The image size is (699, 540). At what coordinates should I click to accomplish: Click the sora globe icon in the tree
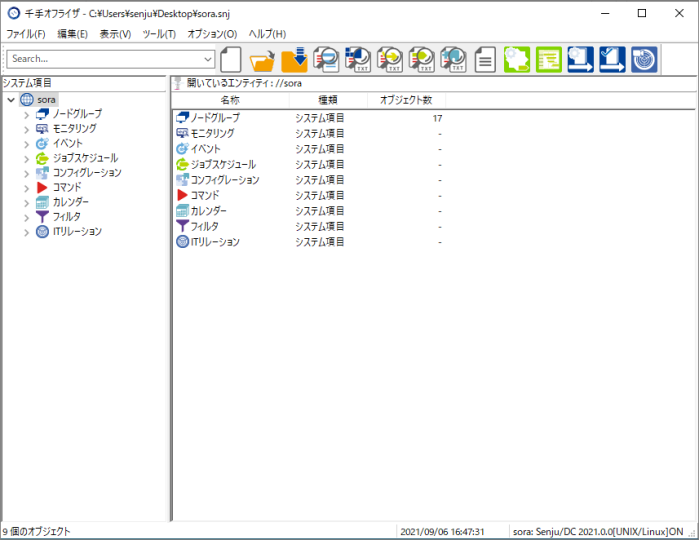click(x=27, y=99)
